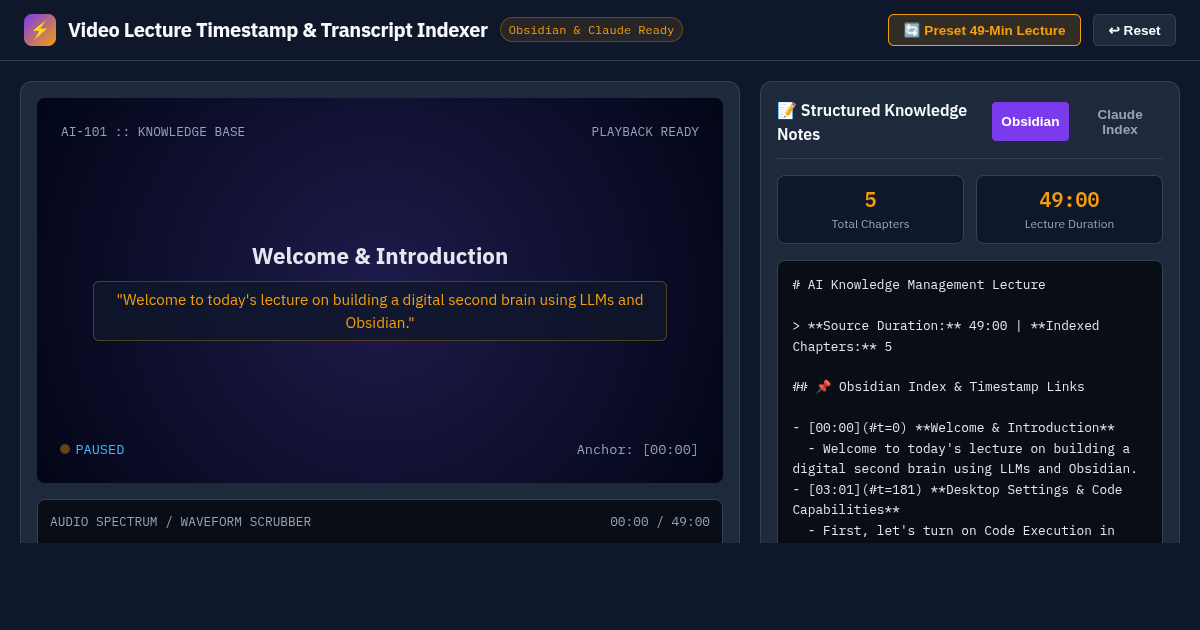Click the [00:00](#t=0) timestamp link line

953,428
